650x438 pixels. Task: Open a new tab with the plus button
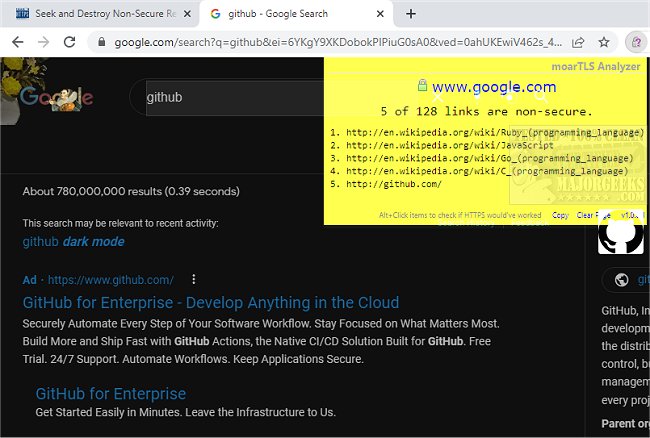tap(411, 14)
